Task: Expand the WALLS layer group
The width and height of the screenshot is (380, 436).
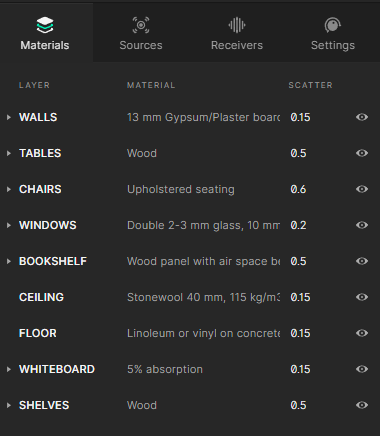Action: 9,117
